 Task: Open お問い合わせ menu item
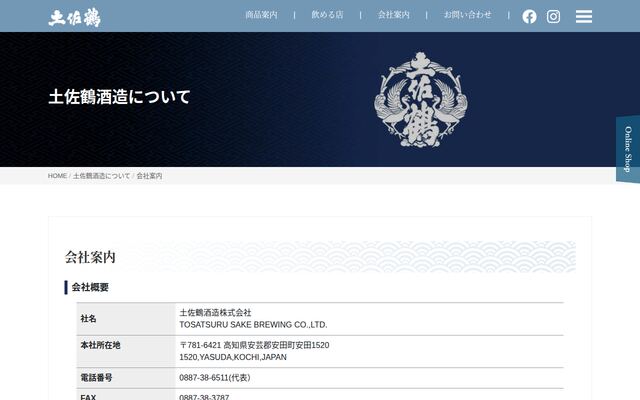click(x=467, y=15)
